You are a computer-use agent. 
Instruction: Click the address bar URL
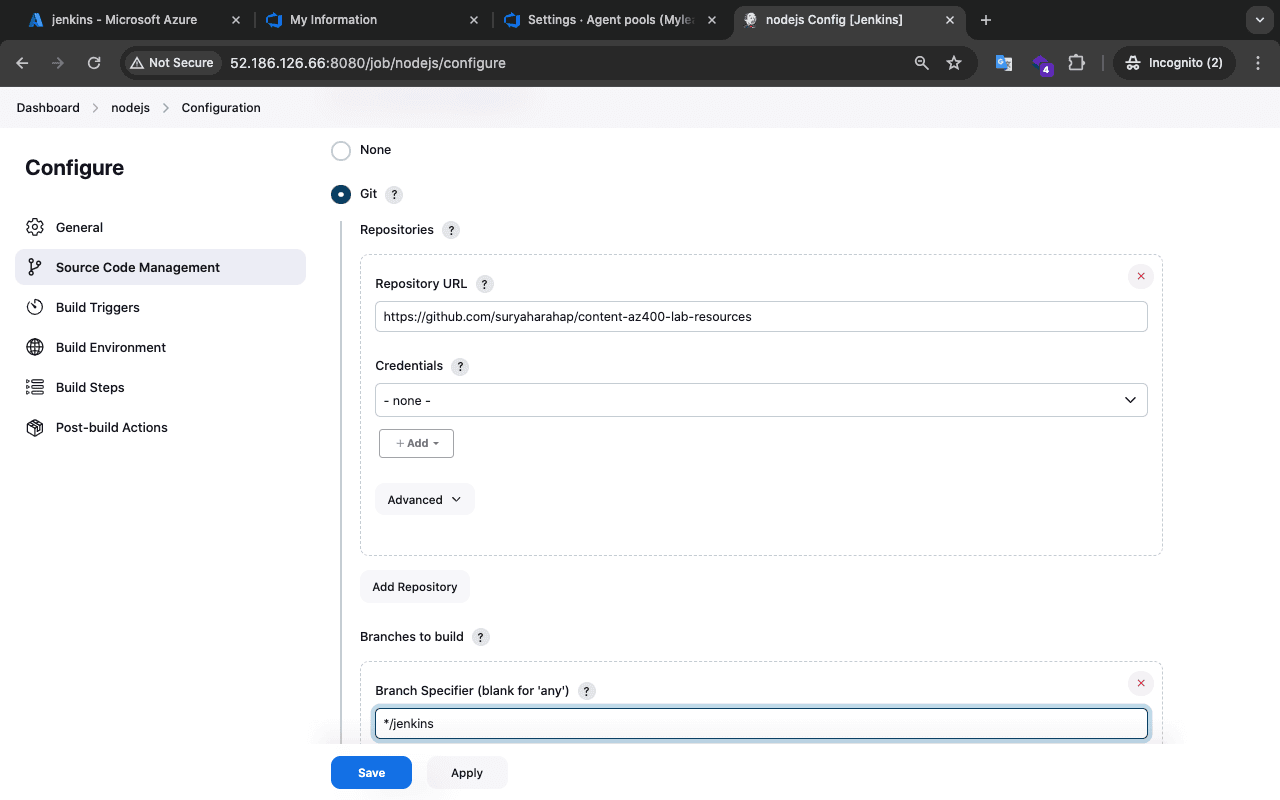tap(368, 63)
